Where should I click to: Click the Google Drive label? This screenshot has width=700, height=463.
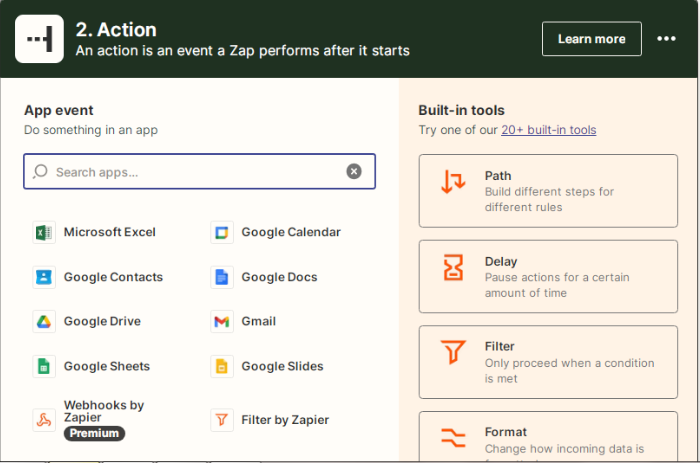[x=102, y=321]
